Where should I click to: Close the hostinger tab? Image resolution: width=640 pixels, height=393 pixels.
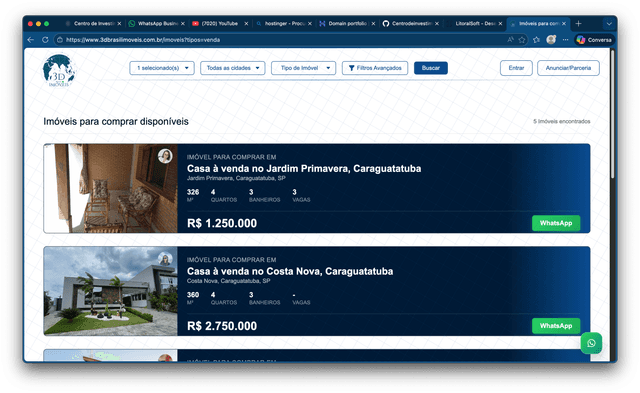[x=310, y=24]
